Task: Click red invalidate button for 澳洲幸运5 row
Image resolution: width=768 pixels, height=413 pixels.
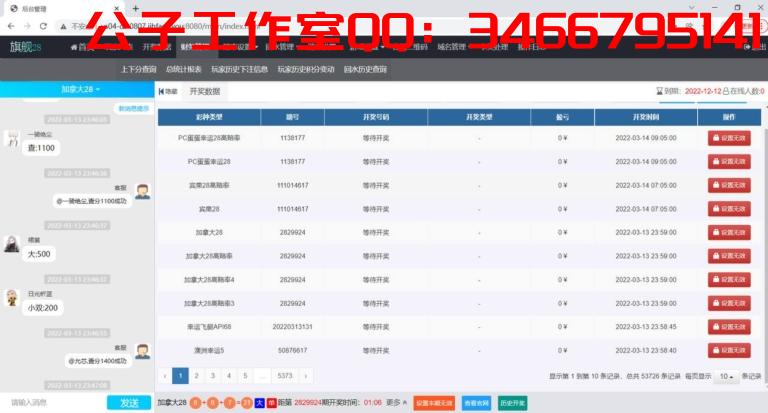Action: click(x=729, y=350)
